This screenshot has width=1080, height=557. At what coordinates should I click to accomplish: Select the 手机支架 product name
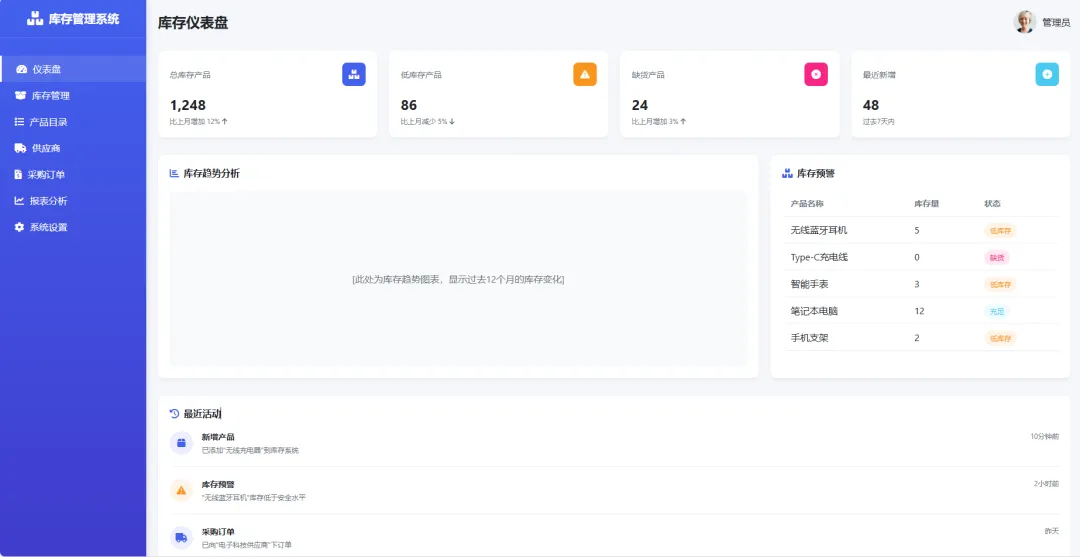tap(807, 338)
